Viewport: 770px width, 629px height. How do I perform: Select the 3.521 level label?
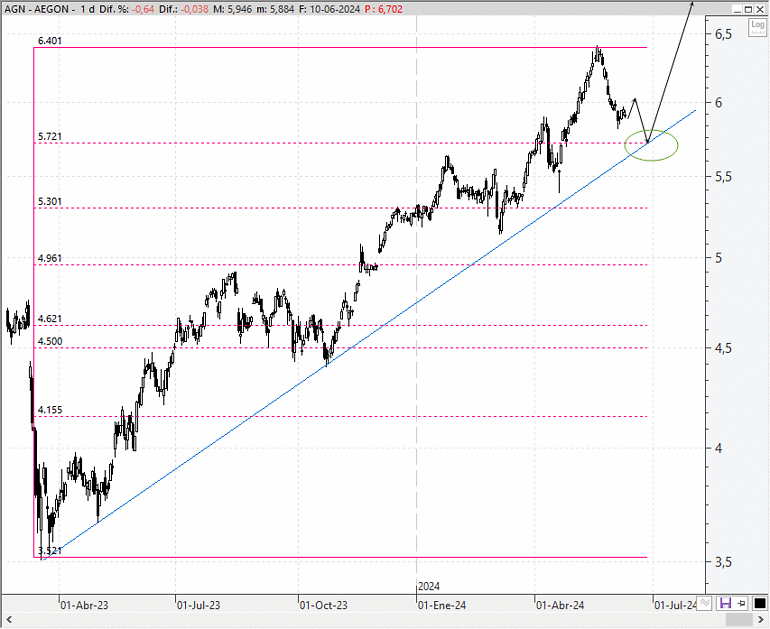point(50,550)
